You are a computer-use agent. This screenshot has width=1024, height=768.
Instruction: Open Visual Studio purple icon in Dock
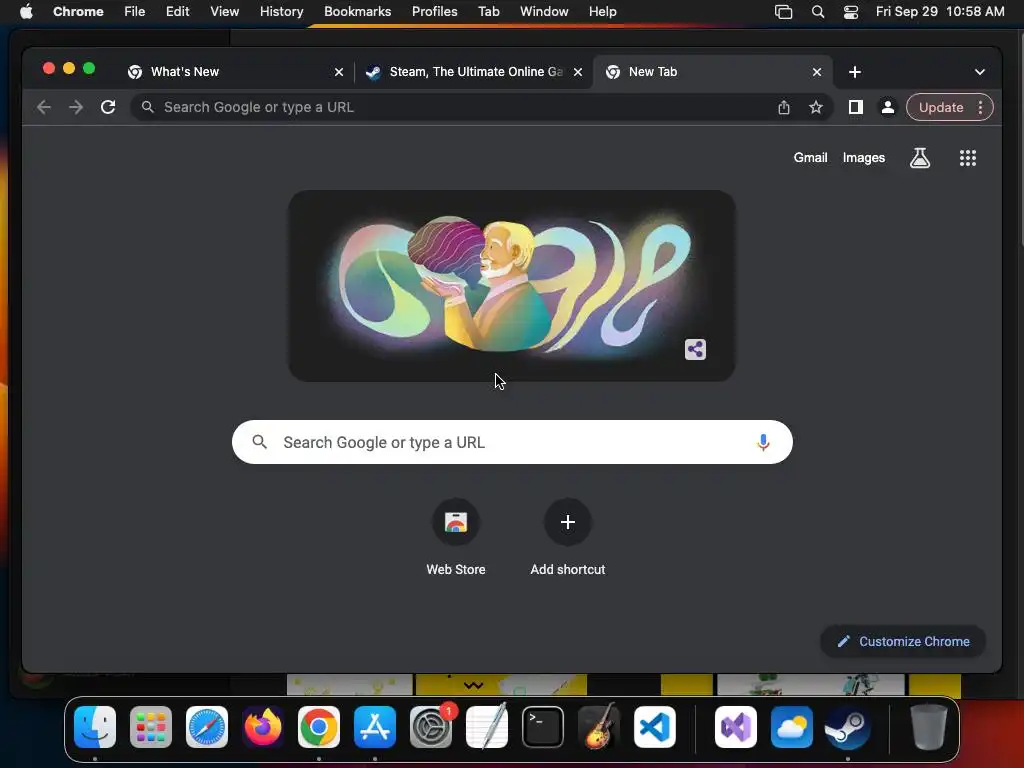pos(736,727)
